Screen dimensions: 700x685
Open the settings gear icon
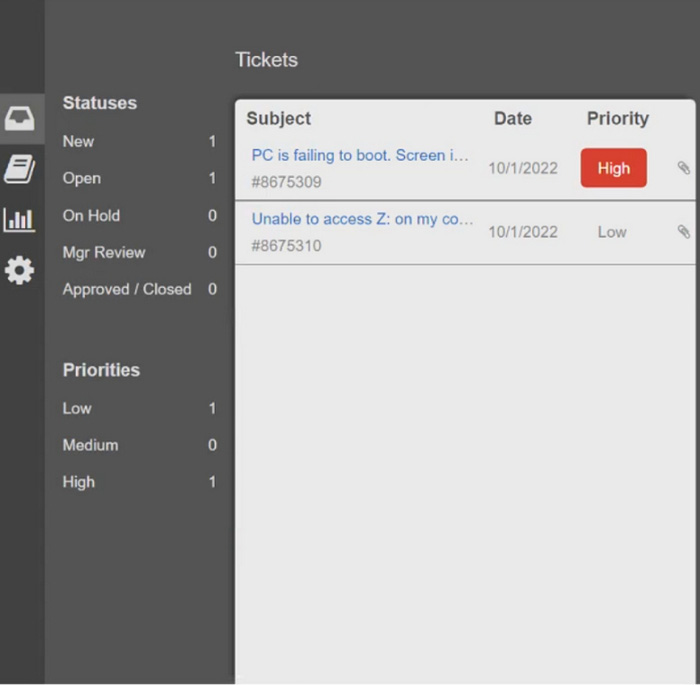coord(19,270)
